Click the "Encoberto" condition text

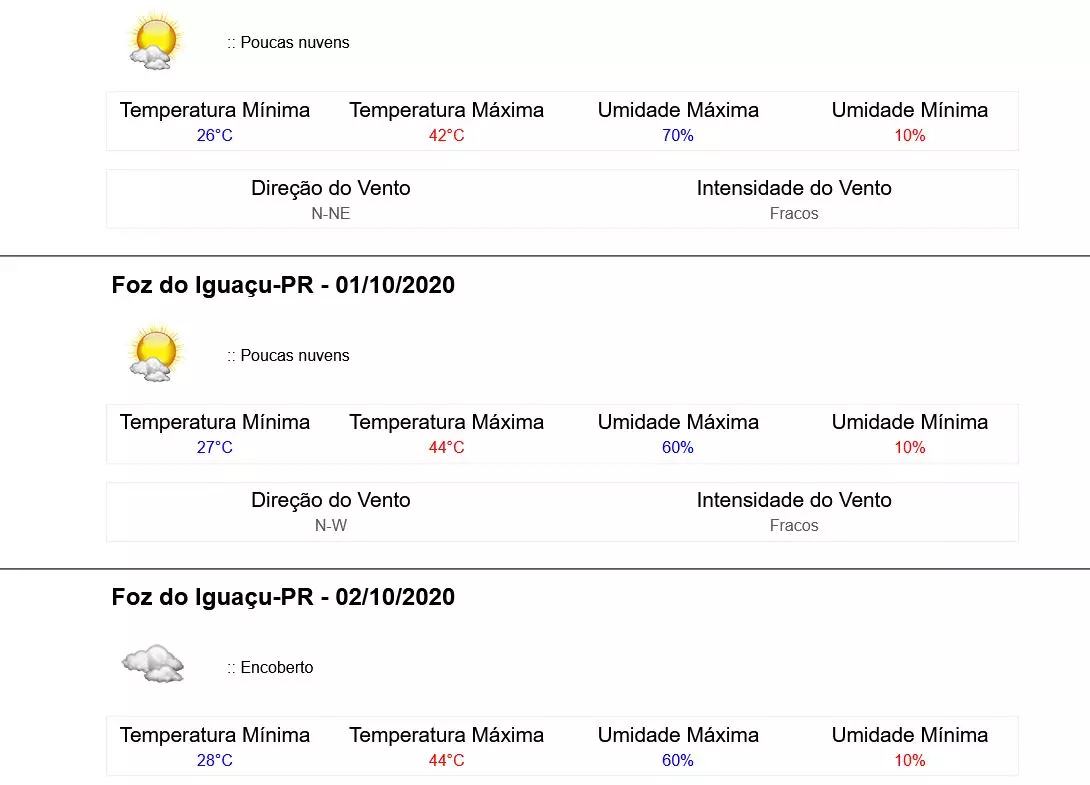point(276,668)
